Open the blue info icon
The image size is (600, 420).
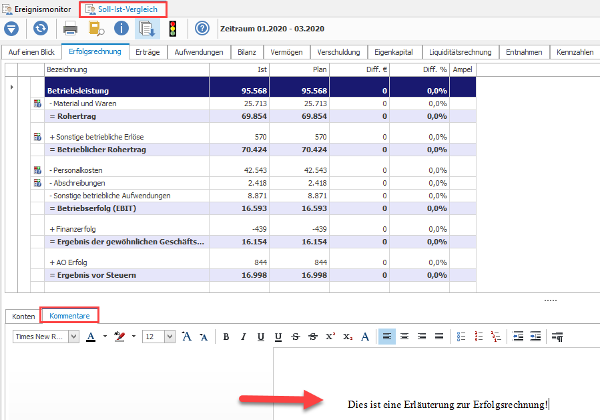121,29
